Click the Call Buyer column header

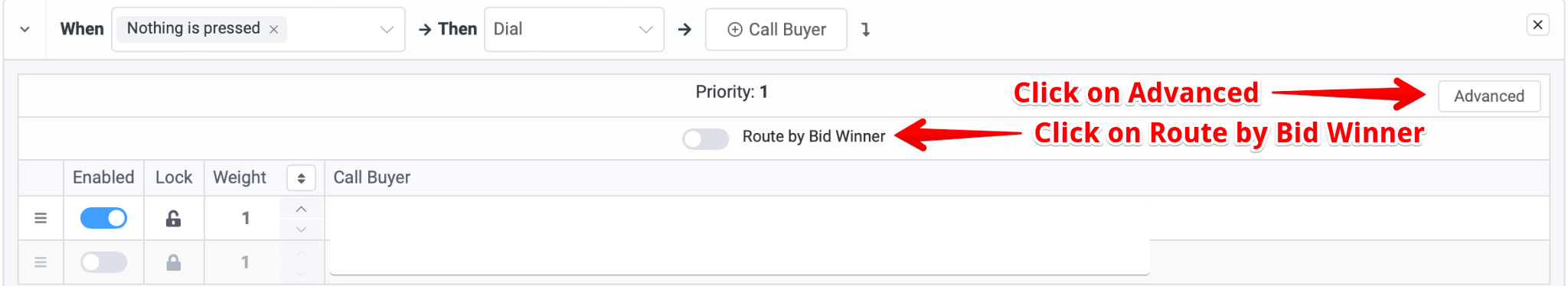coord(372,178)
